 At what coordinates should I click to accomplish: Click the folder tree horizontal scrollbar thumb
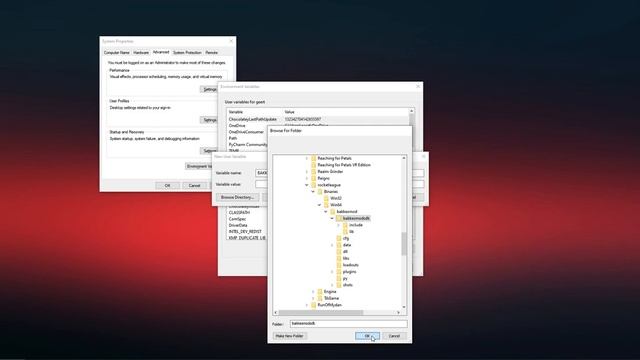pos(321,313)
